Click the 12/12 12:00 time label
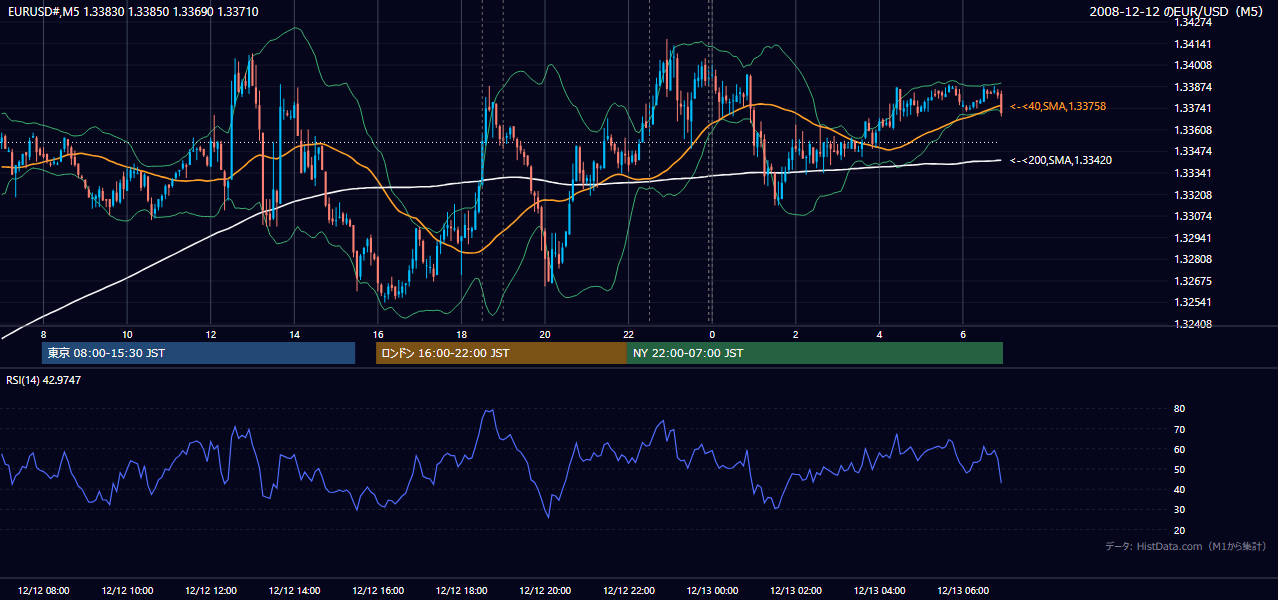 (x=210, y=591)
